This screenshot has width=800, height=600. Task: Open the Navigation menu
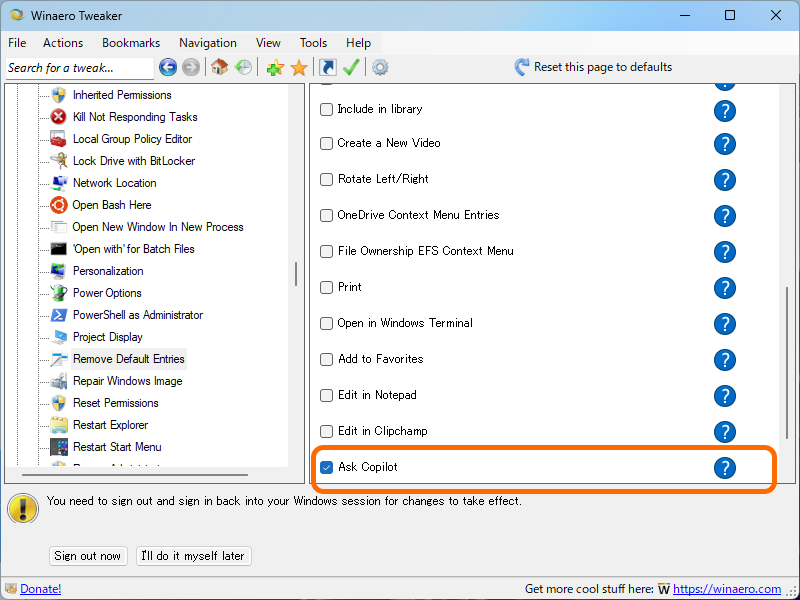pos(208,43)
